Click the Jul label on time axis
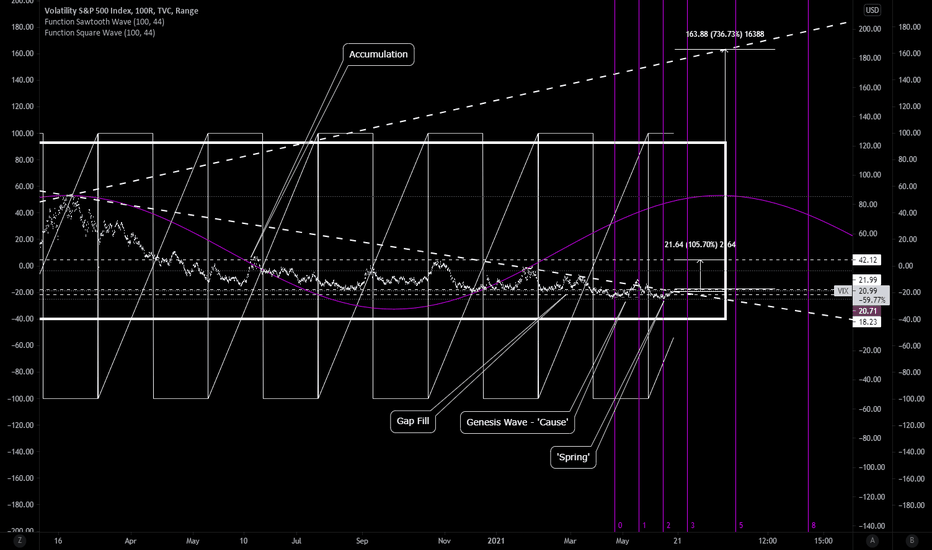 pos(296,541)
